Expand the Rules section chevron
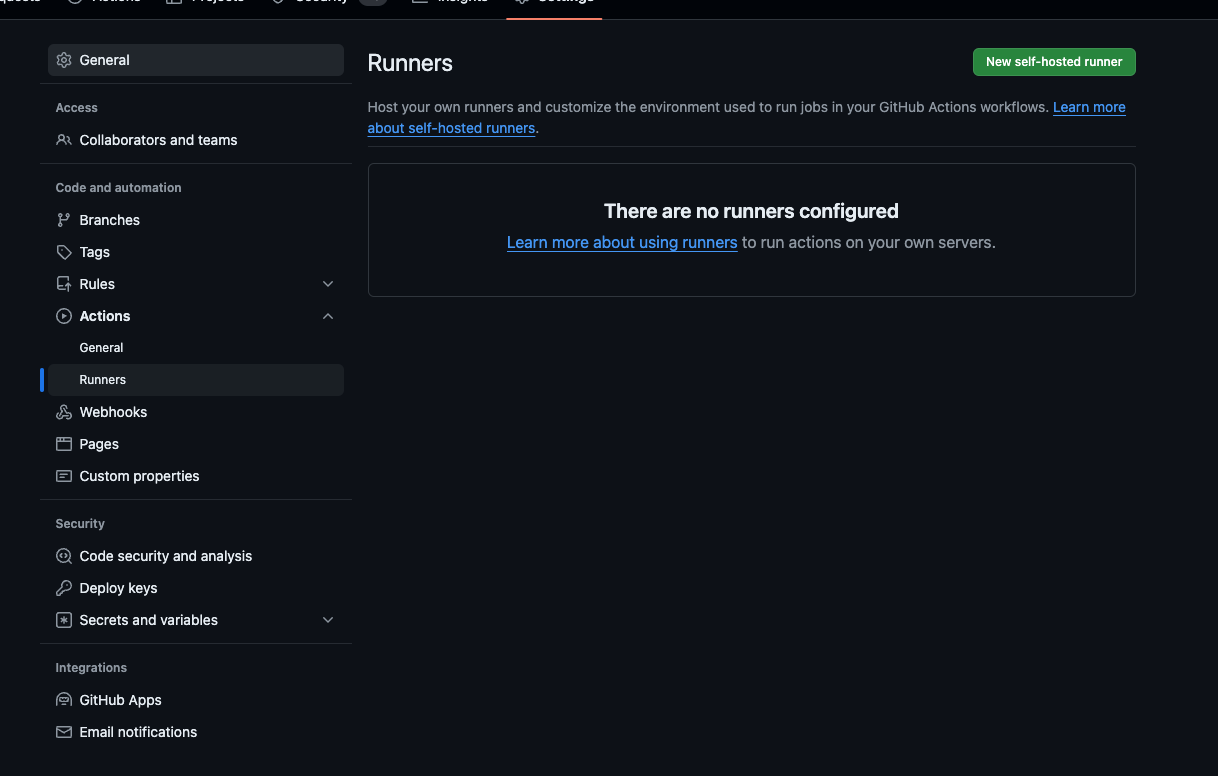Screen dimensions: 1218x776 pos(328,284)
